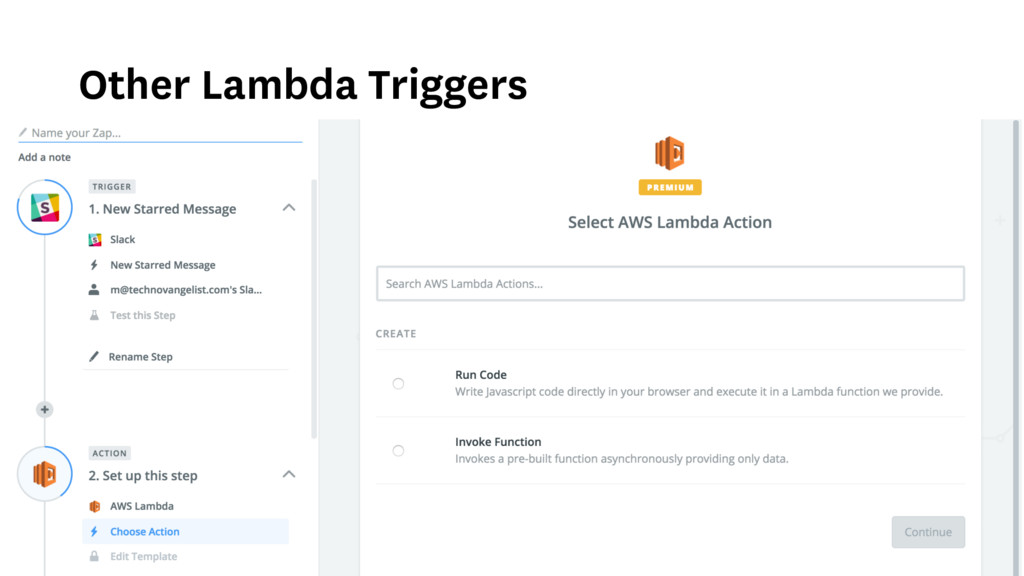Click the Rename Step link
The image size is (1024, 576).
tap(141, 356)
